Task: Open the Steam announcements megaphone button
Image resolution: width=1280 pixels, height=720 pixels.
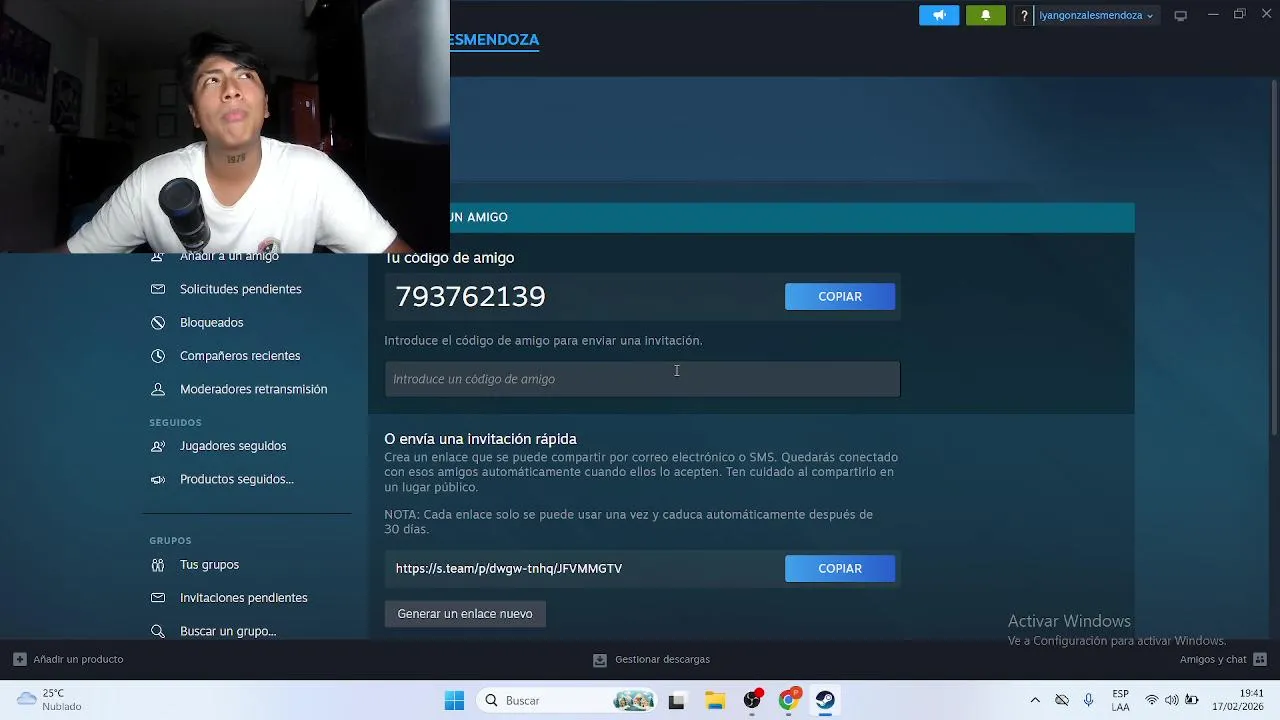Action: [939, 15]
